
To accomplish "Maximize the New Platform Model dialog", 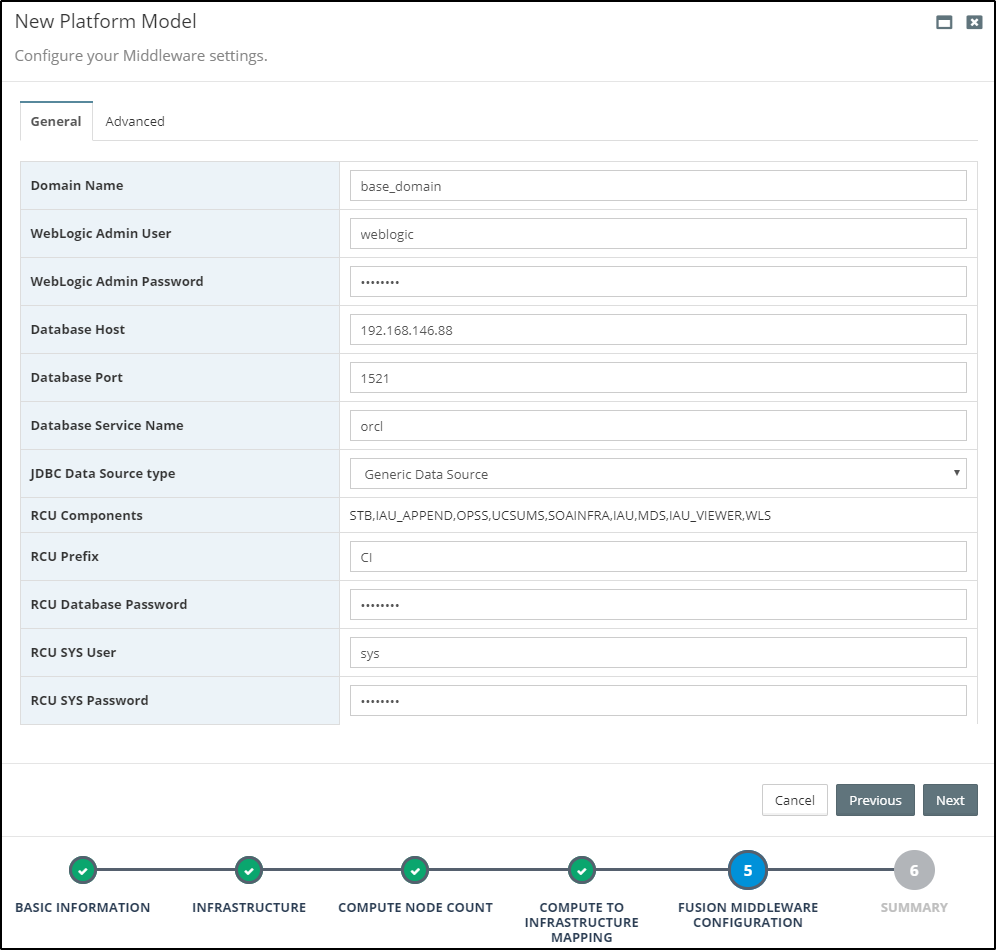I will 943,22.
